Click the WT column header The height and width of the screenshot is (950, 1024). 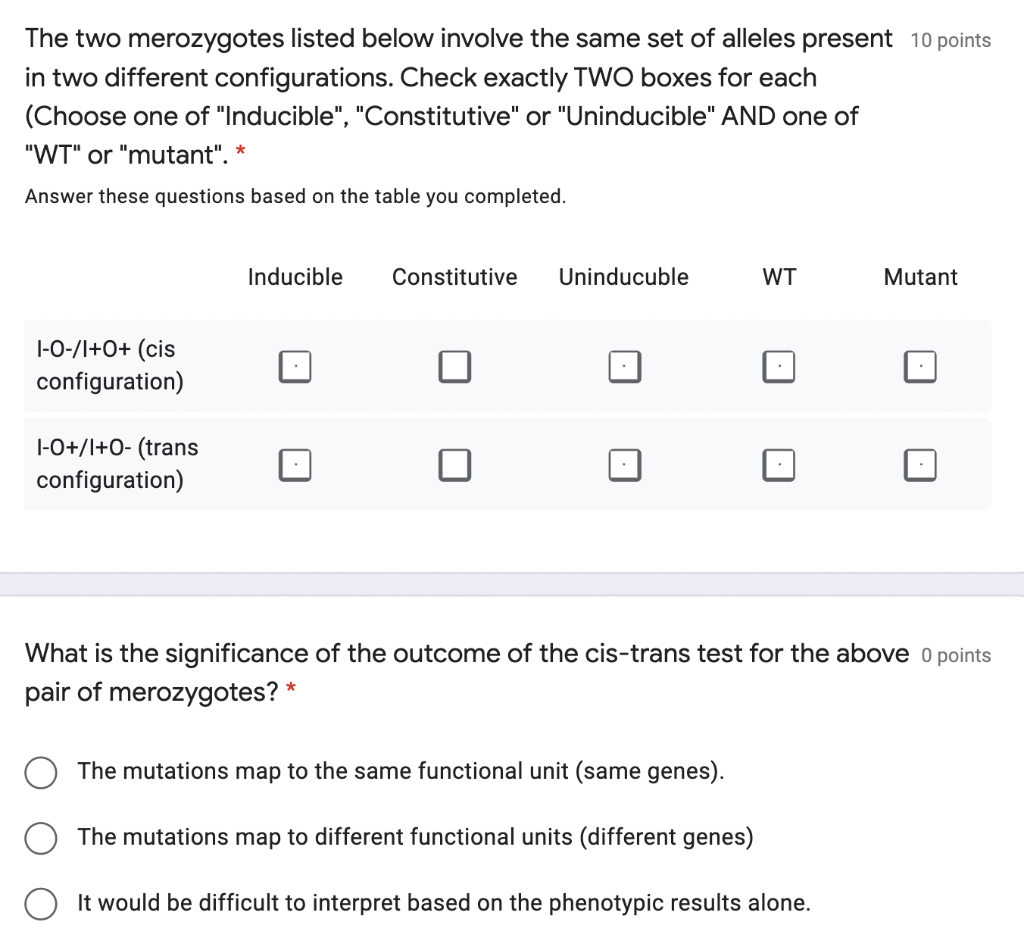click(779, 277)
